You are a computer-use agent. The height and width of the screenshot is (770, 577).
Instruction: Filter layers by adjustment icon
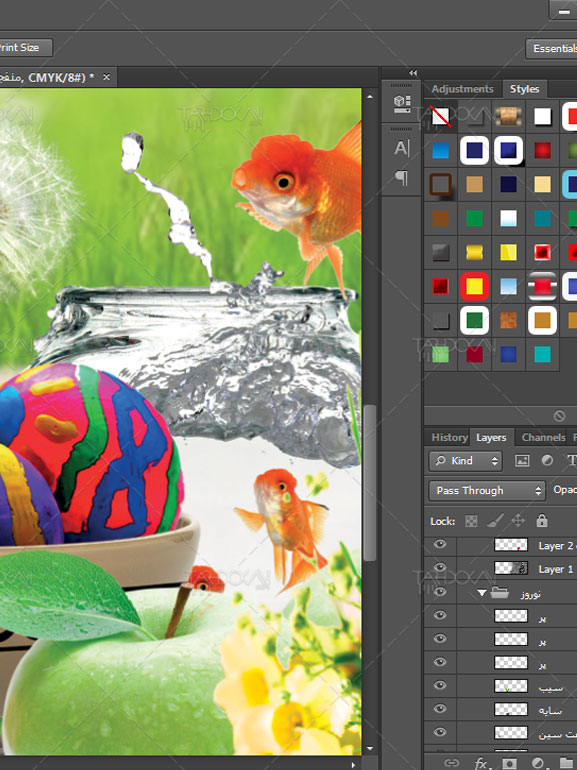tap(547, 461)
